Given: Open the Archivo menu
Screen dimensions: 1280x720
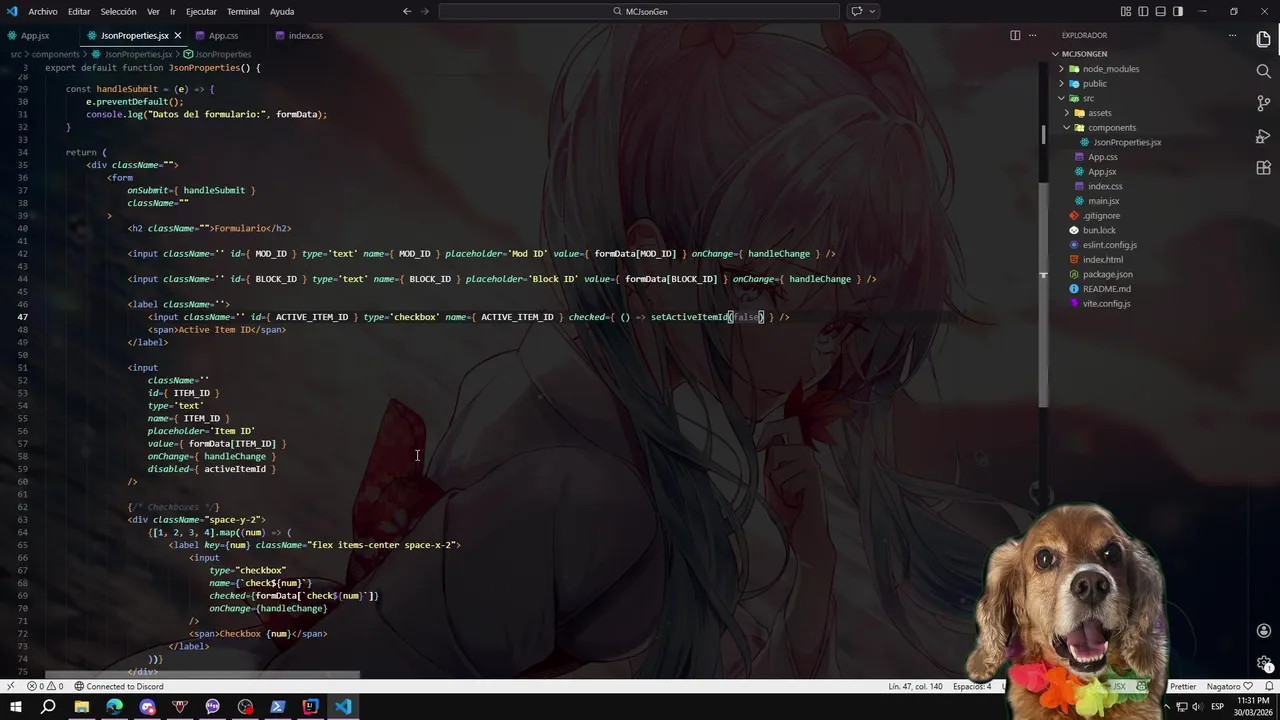Looking at the screenshot, I should coord(43,11).
